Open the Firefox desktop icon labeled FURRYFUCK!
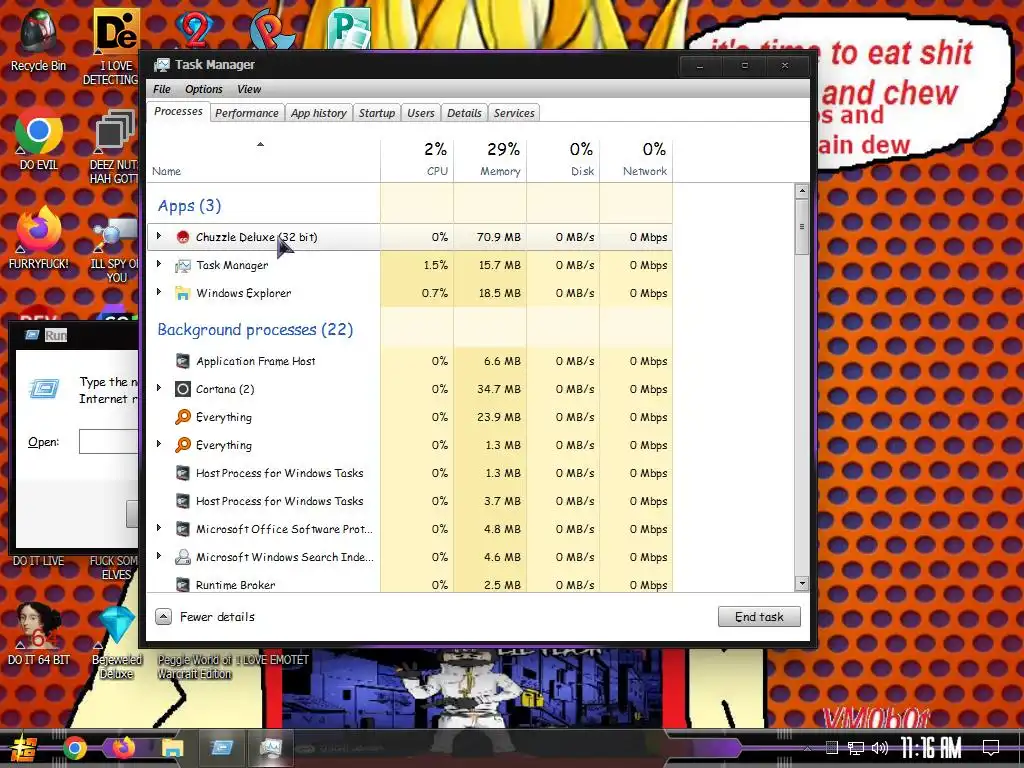Viewport: 1024px width, 768px height. (38, 238)
